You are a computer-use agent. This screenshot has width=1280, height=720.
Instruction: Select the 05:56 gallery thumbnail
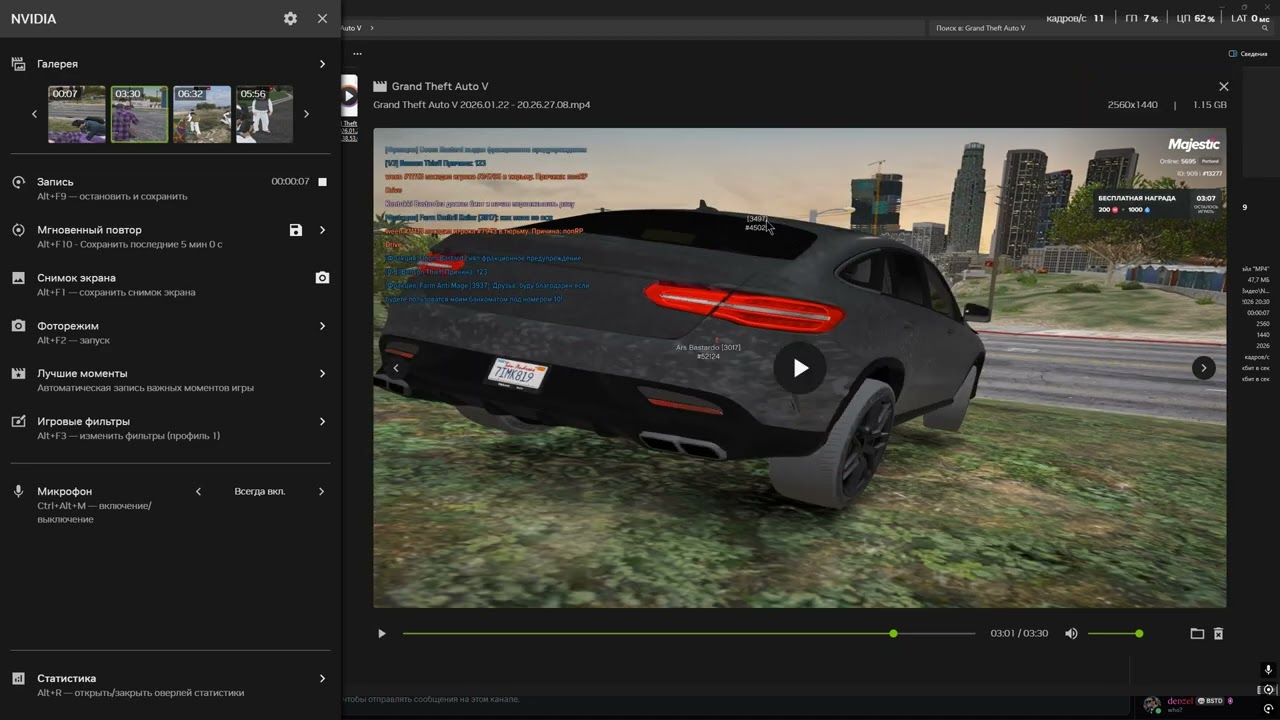click(264, 114)
